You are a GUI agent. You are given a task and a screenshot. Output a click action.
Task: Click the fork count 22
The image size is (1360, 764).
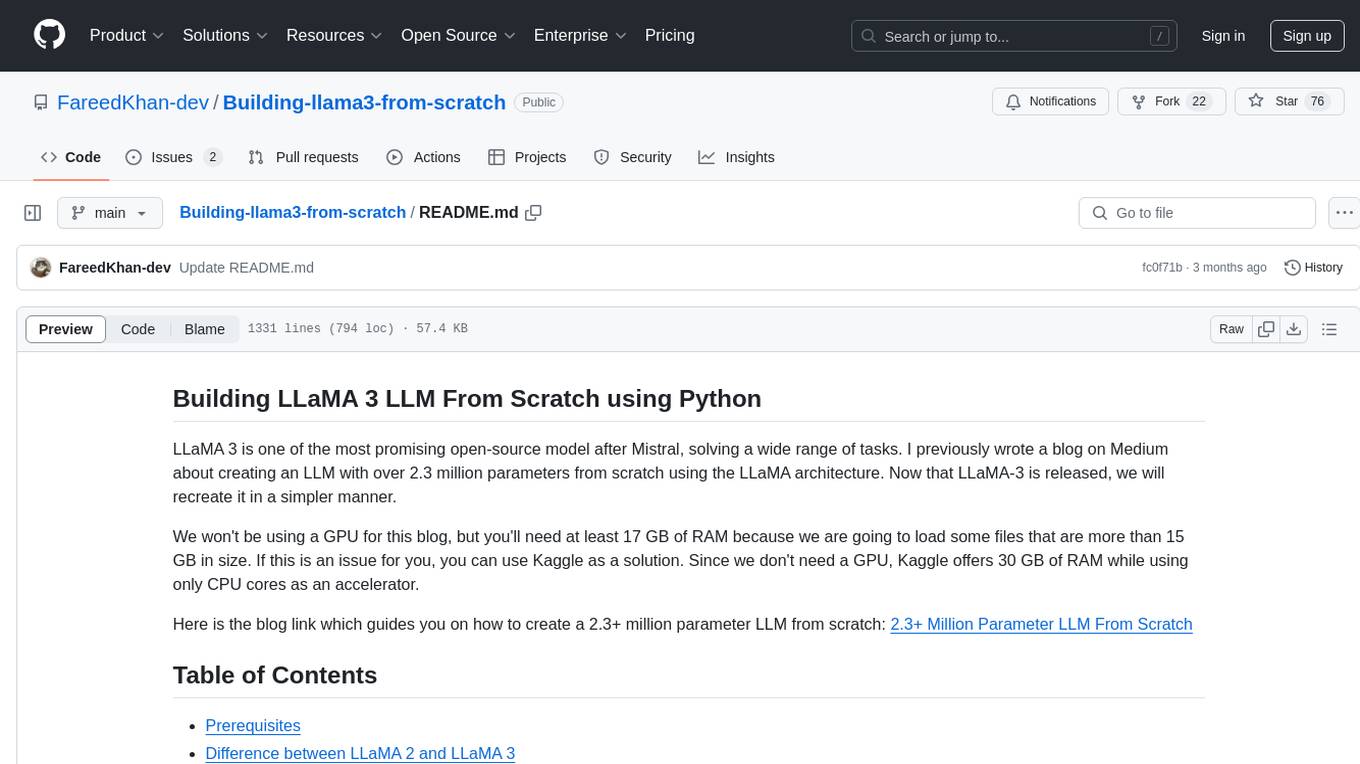pyautogui.click(x=1200, y=102)
